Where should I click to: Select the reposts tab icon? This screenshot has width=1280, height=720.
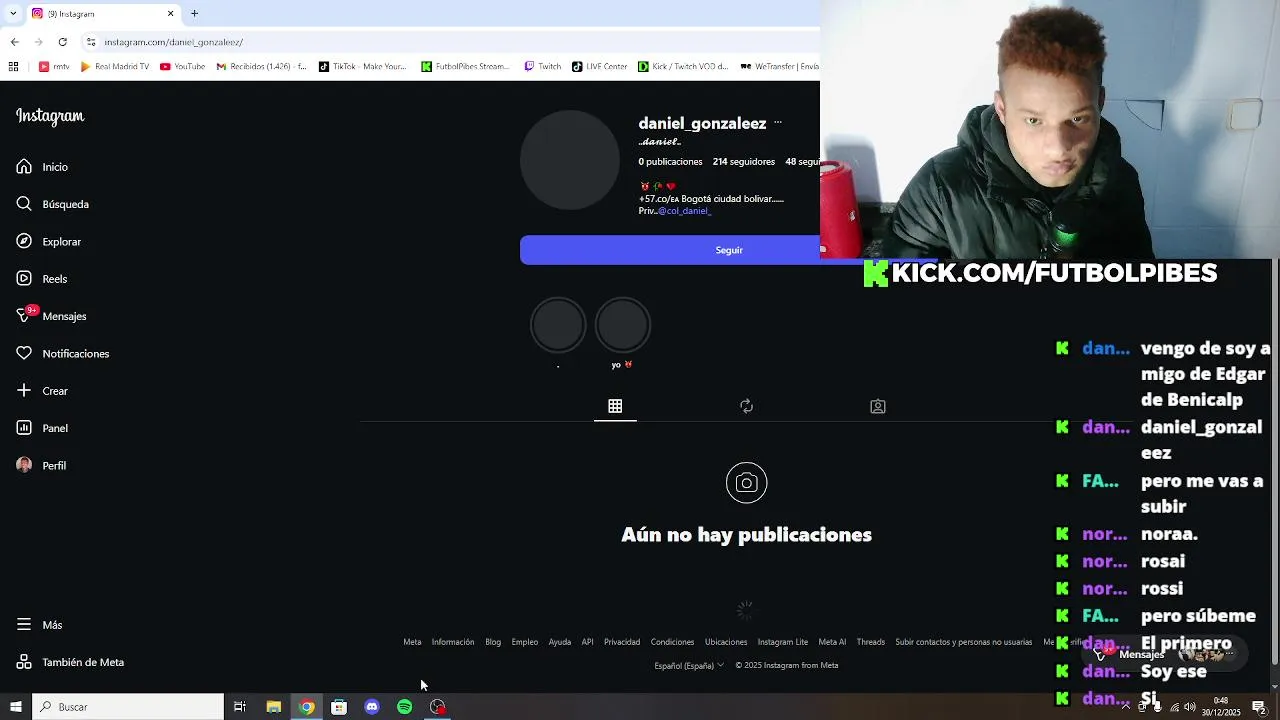746,406
